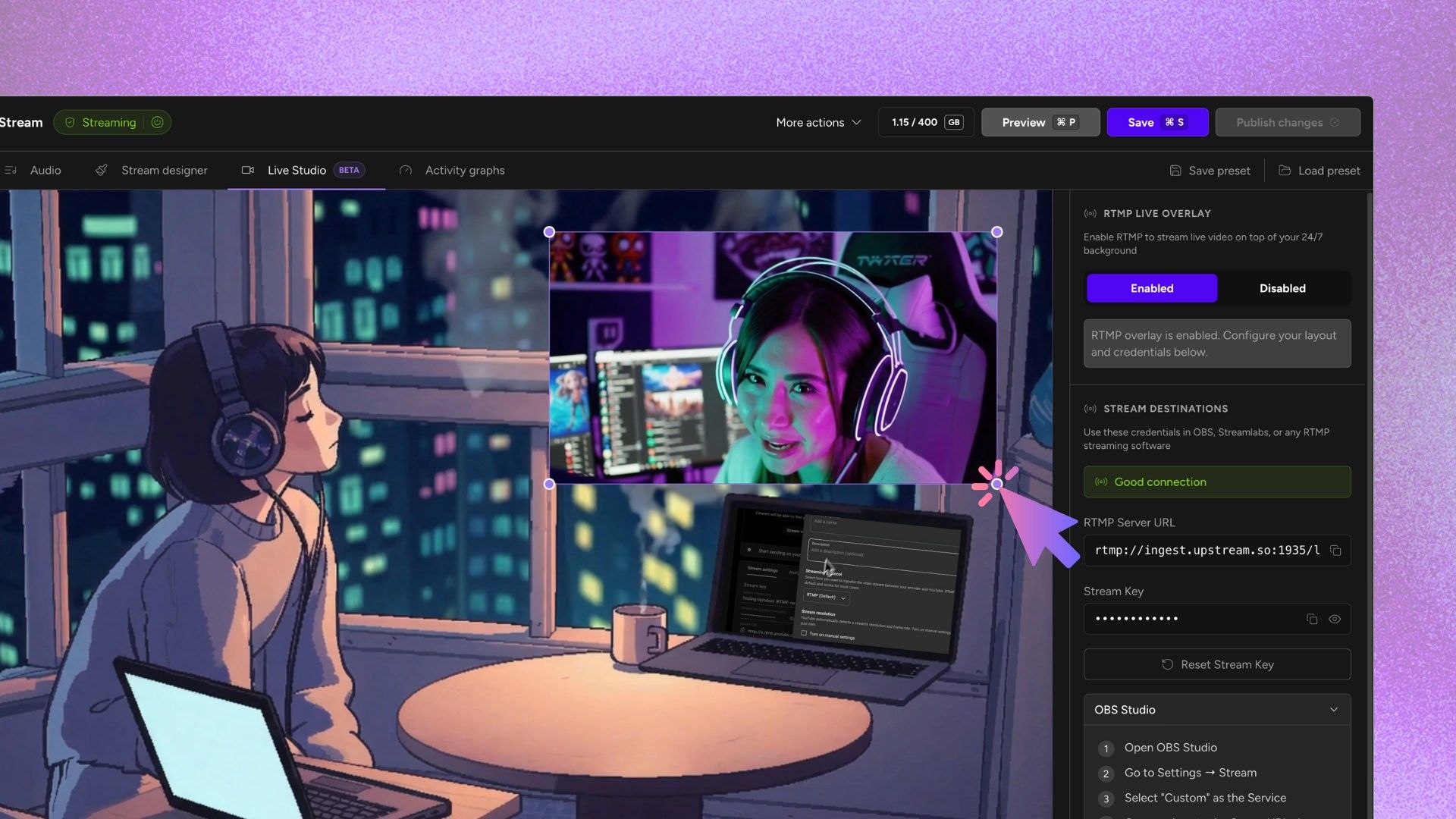Click the 1.15 / 400 GB storage indicator

coord(925,122)
